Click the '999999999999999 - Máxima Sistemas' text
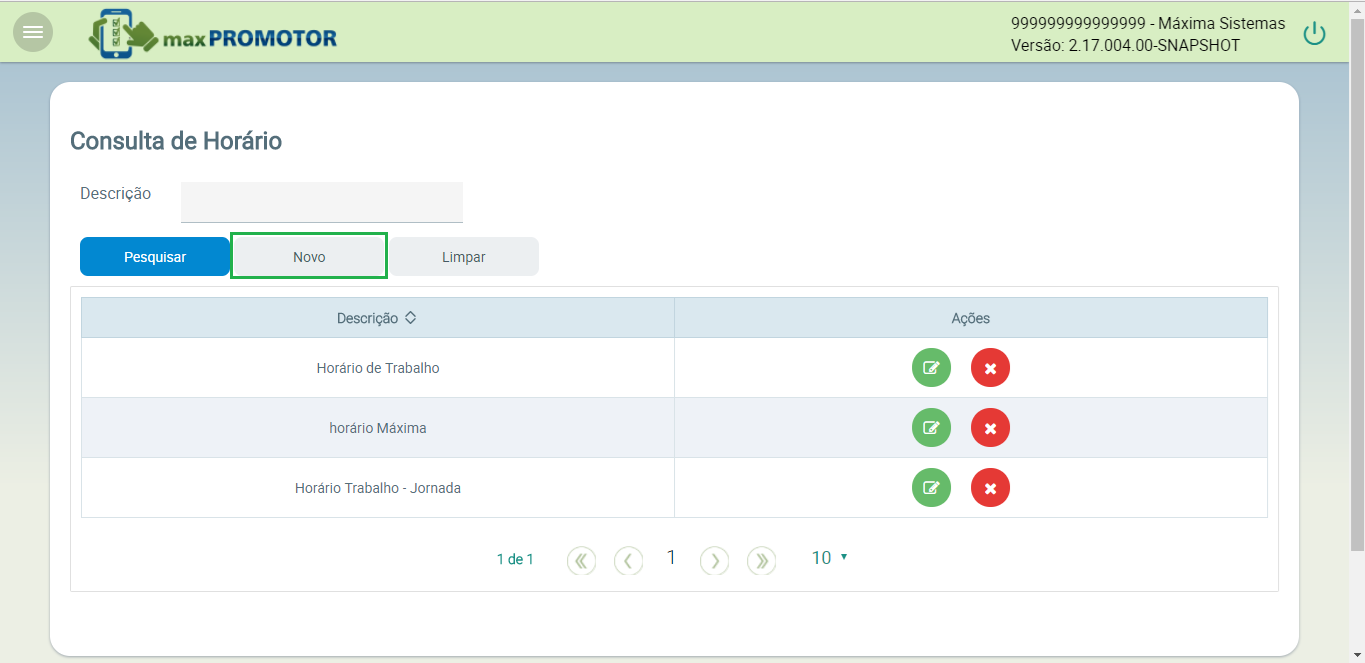 click(1148, 23)
